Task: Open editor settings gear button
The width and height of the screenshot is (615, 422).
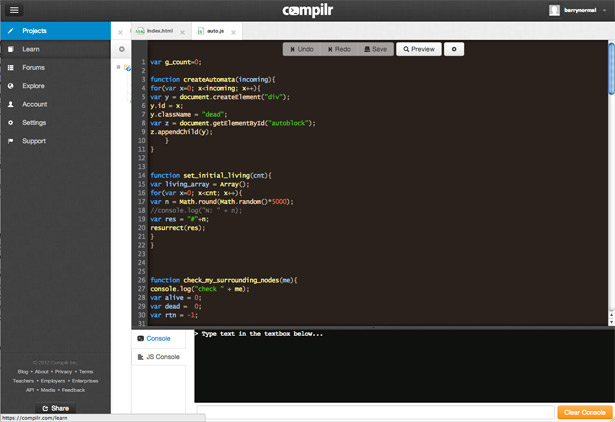Action: click(454, 49)
